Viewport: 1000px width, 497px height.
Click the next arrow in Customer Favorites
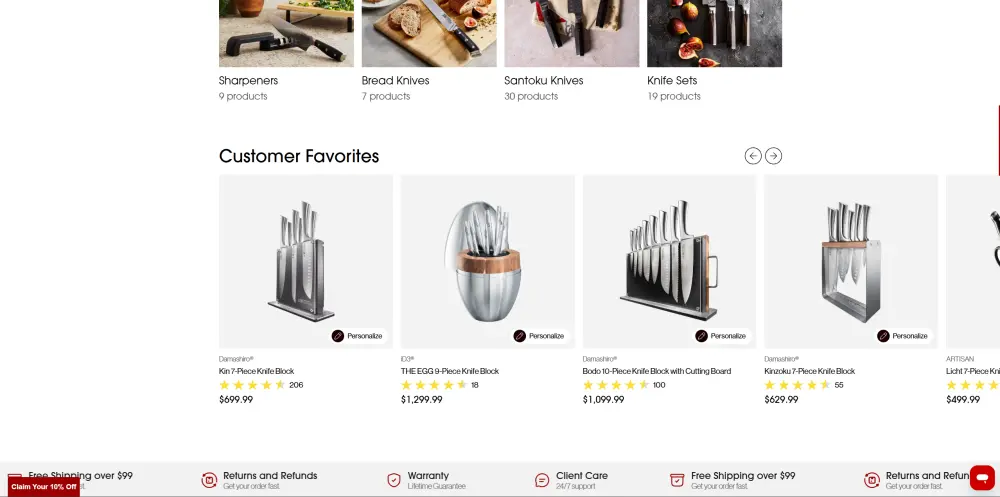[774, 156]
